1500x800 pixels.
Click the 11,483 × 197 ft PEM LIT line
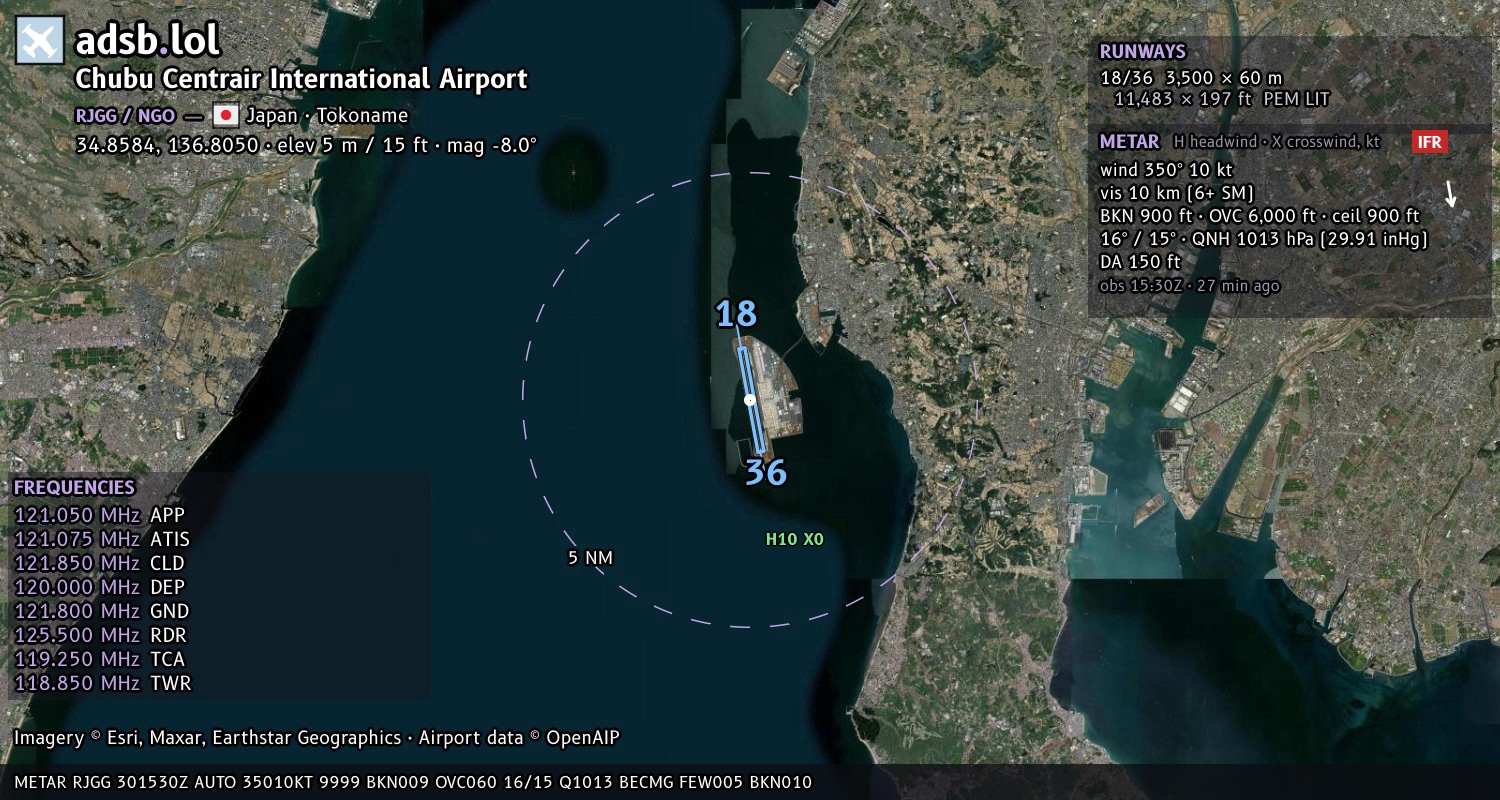click(1221, 99)
